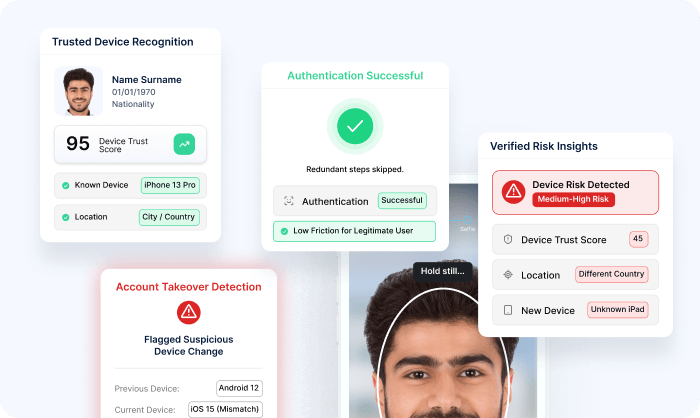The image size is (700, 418).
Task: Click the Android 12 previous device tag
Action: [x=239, y=388]
